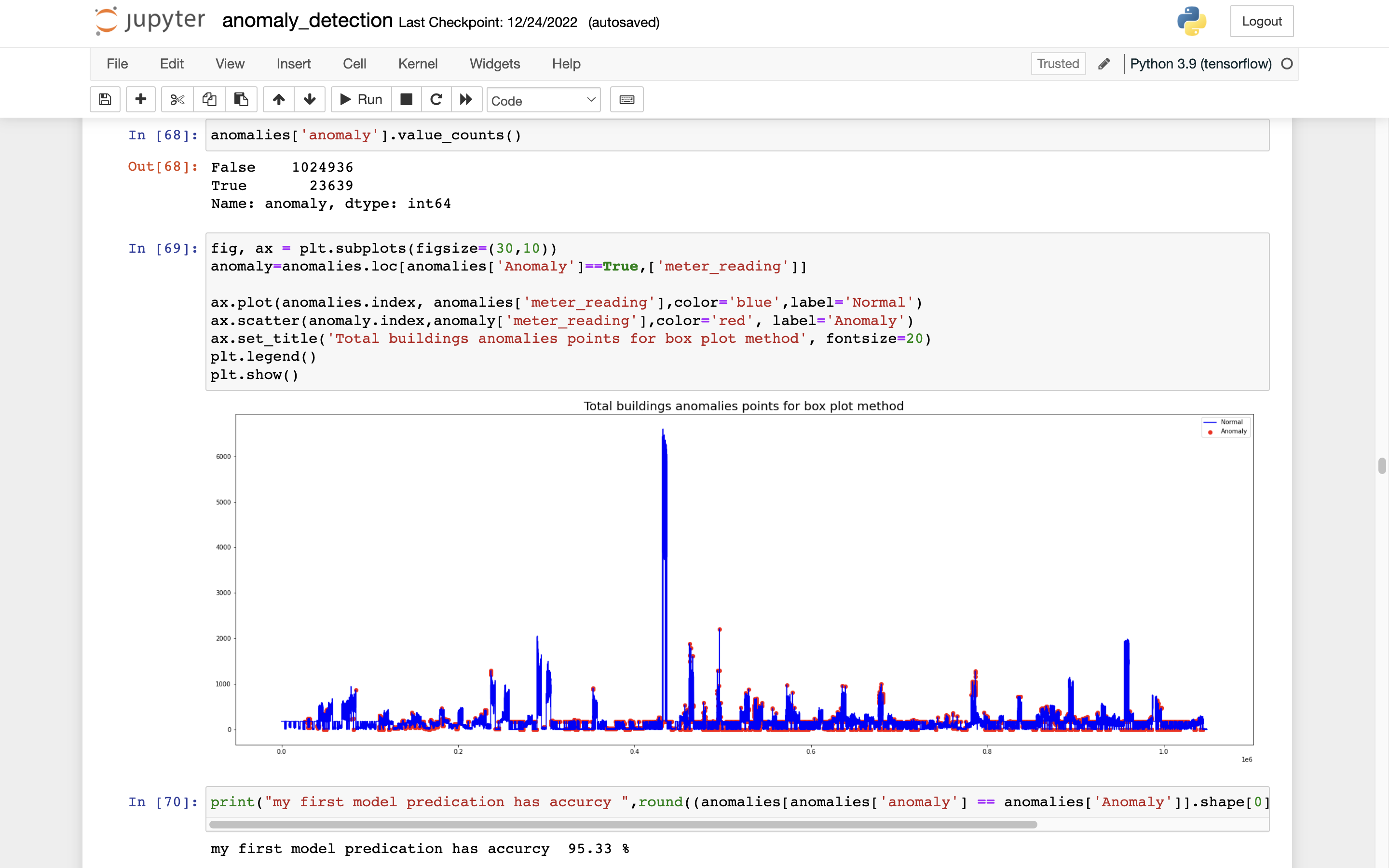1389x868 pixels.
Task: Open the Kernel menu
Action: (x=417, y=64)
